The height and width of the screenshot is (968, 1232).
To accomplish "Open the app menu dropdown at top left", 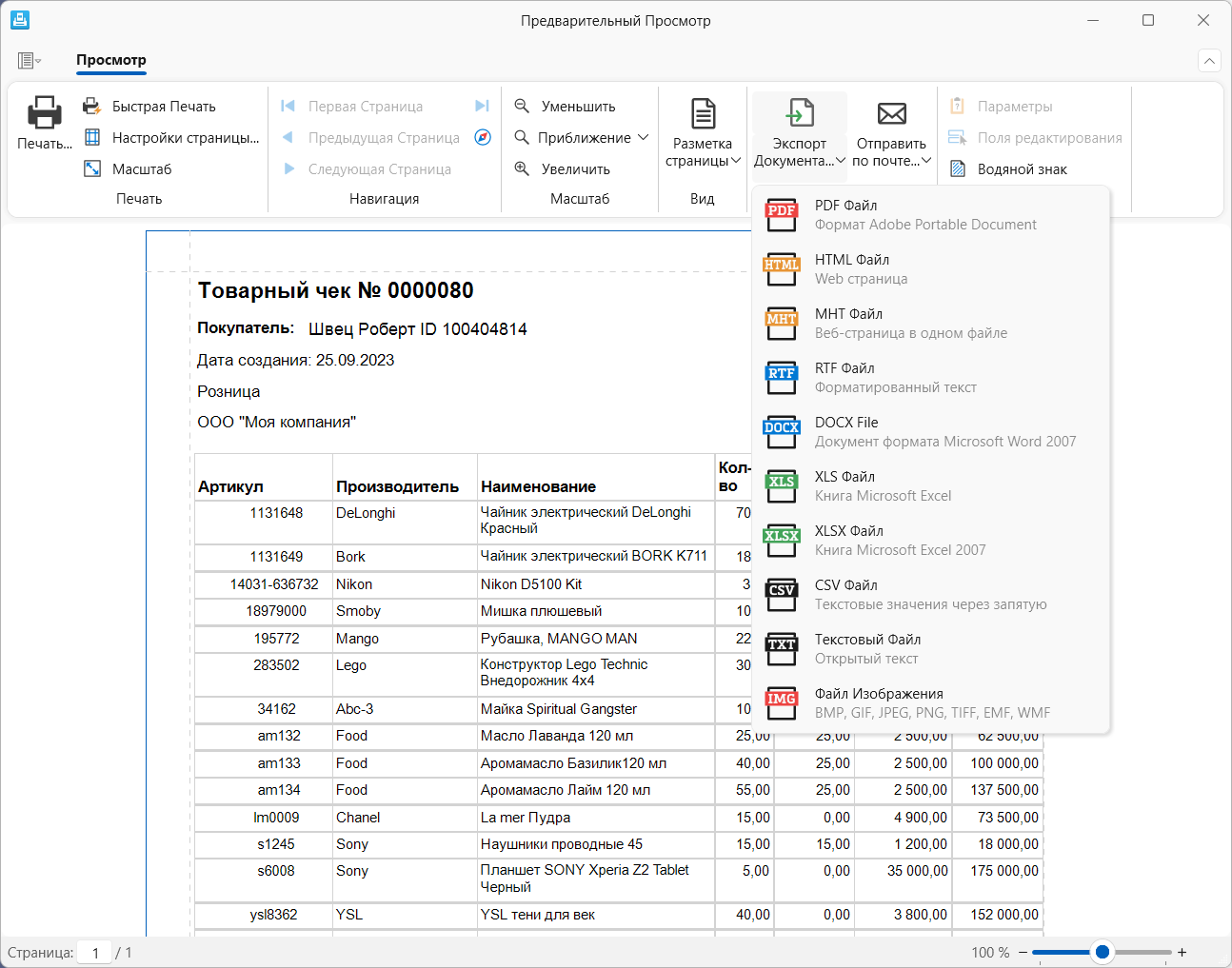I will tap(30, 61).
